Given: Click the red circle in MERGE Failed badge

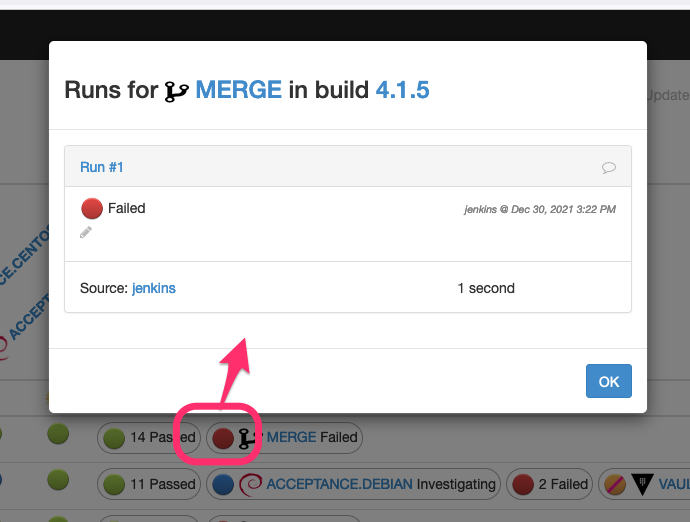Looking at the screenshot, I should pyautogui.click(x=224, y=437).
